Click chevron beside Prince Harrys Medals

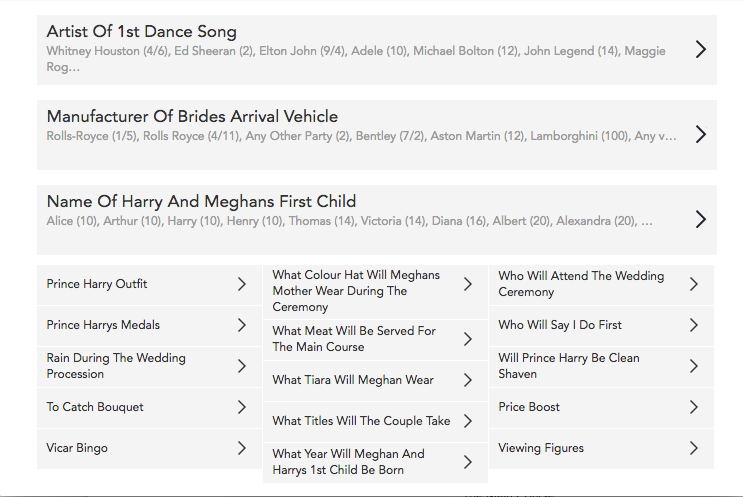[242, 325]
